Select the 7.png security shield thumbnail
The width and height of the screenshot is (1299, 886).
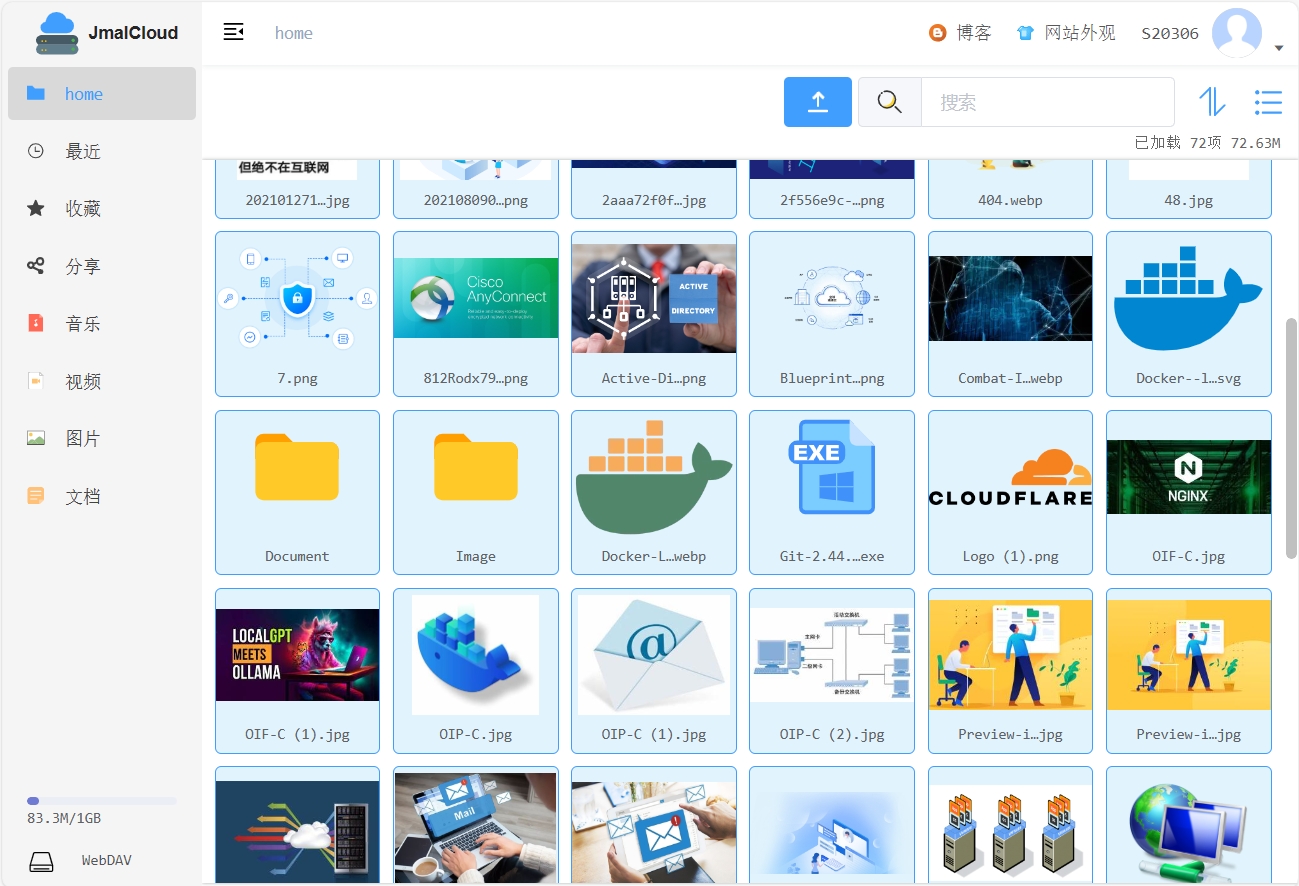pyautogui.click(x=297, y=298)
